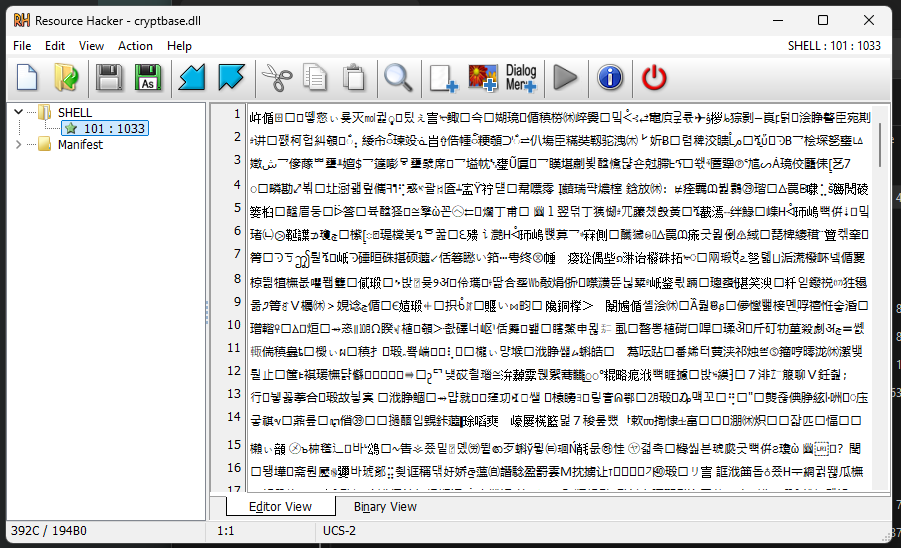901x548 pixels.
Task: Select the Editor View tab
Action: coord(280,507)
